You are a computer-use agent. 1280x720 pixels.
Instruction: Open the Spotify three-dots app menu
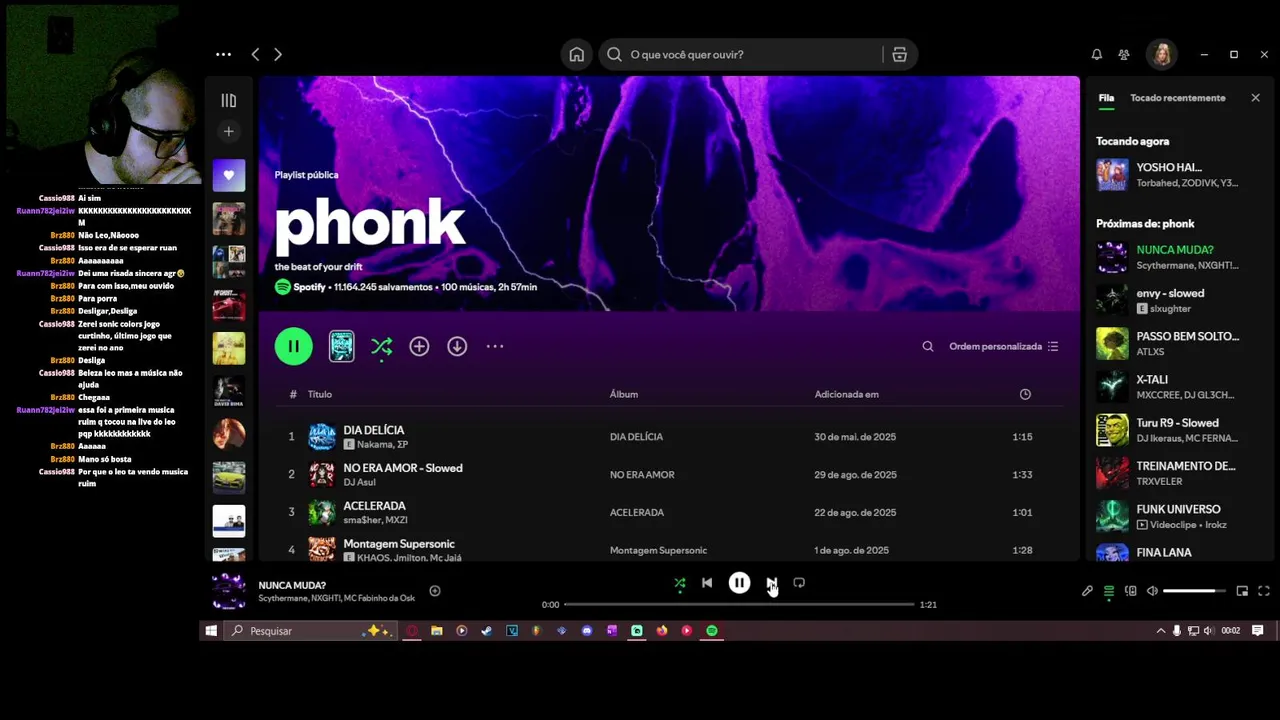click(223, 54)
